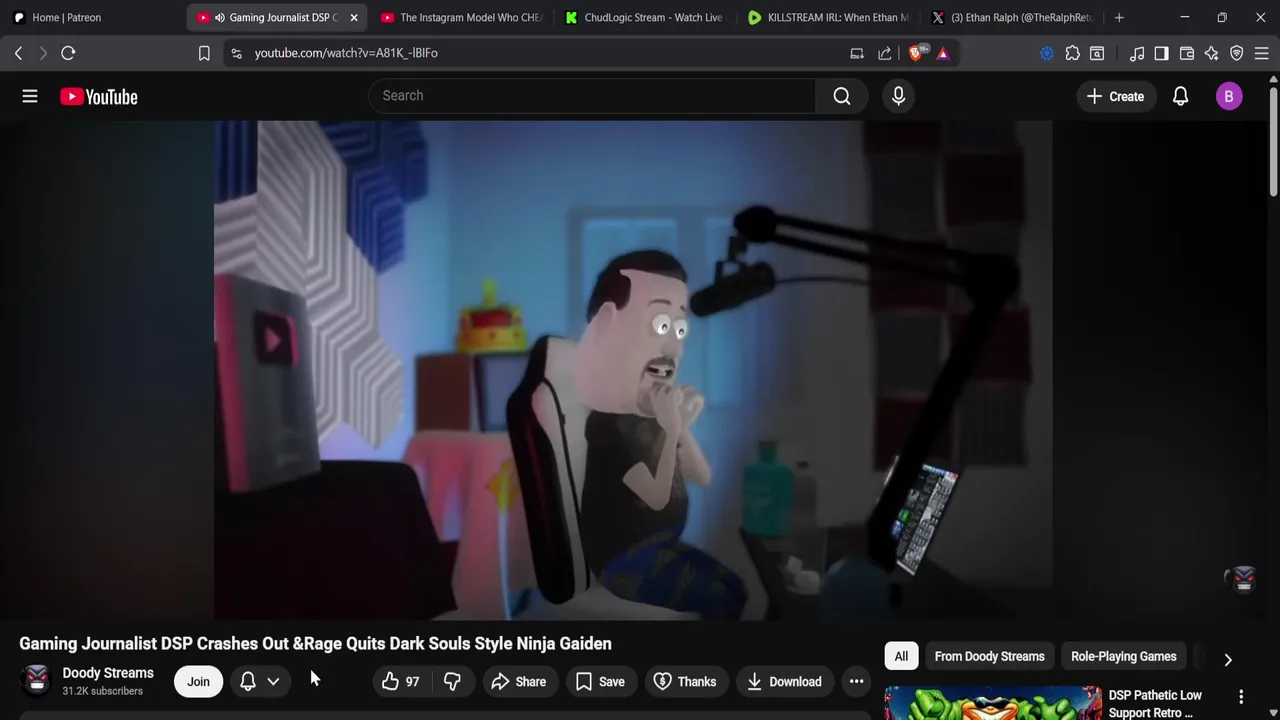Viewport: 1280px width, 720px height.
Task: Open Brave playlist music note icon
Action: click(x=1137, y=53)
